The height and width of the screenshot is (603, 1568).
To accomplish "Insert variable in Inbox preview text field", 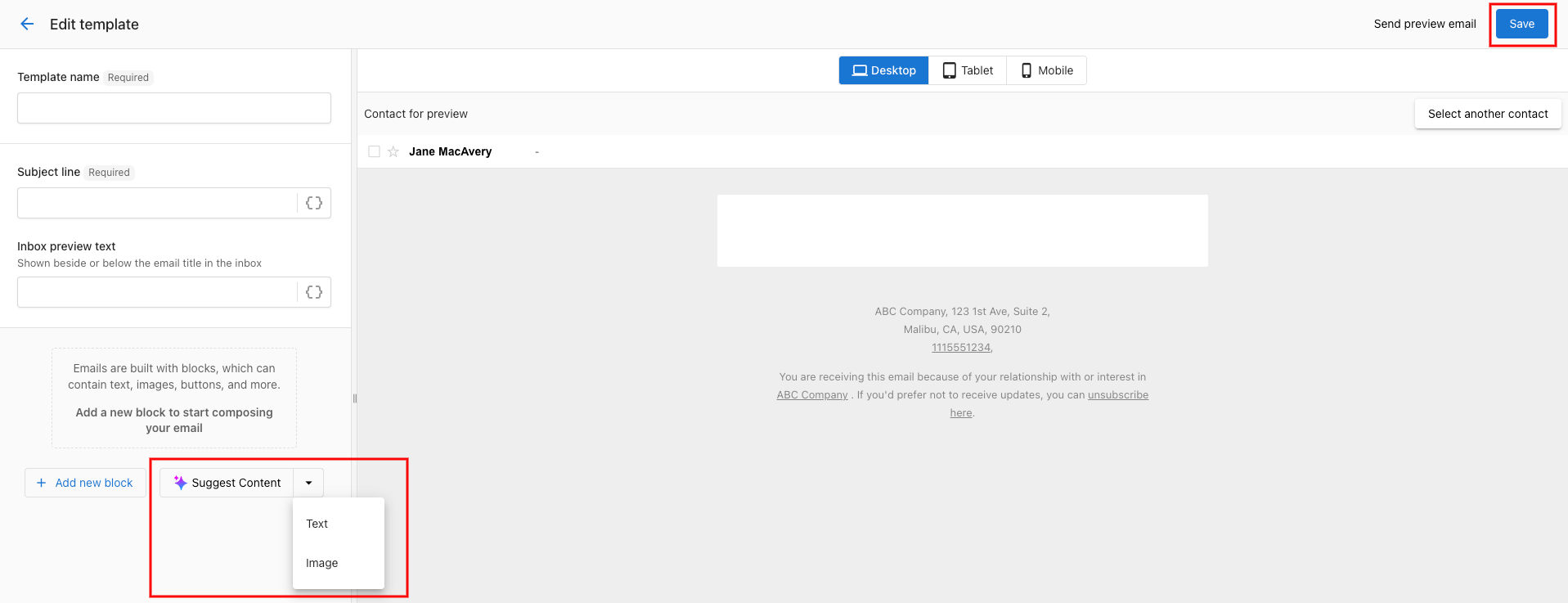I will coord(314,292).
